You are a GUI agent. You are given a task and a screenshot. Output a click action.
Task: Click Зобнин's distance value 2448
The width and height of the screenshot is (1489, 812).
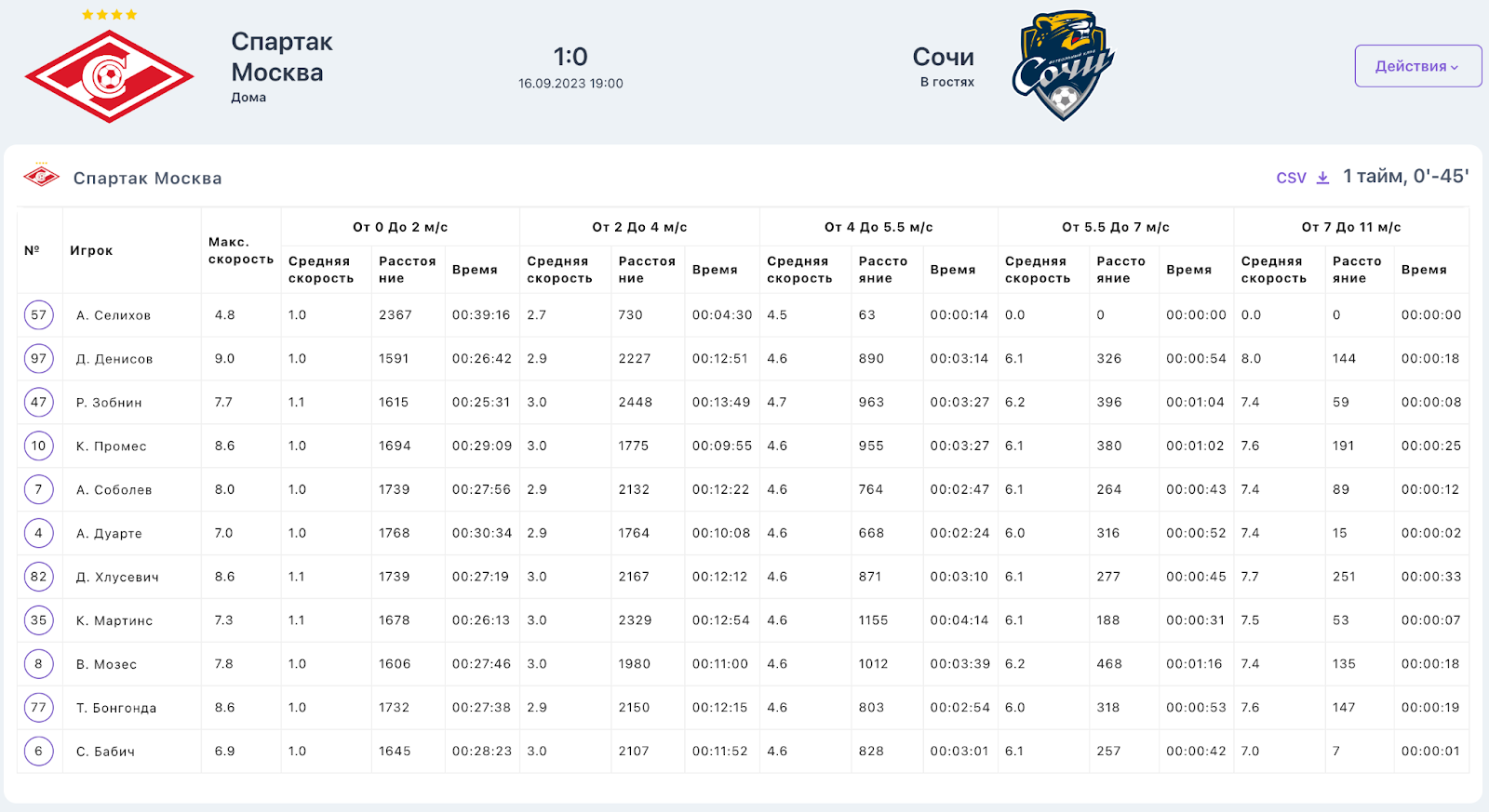(636, 403)
